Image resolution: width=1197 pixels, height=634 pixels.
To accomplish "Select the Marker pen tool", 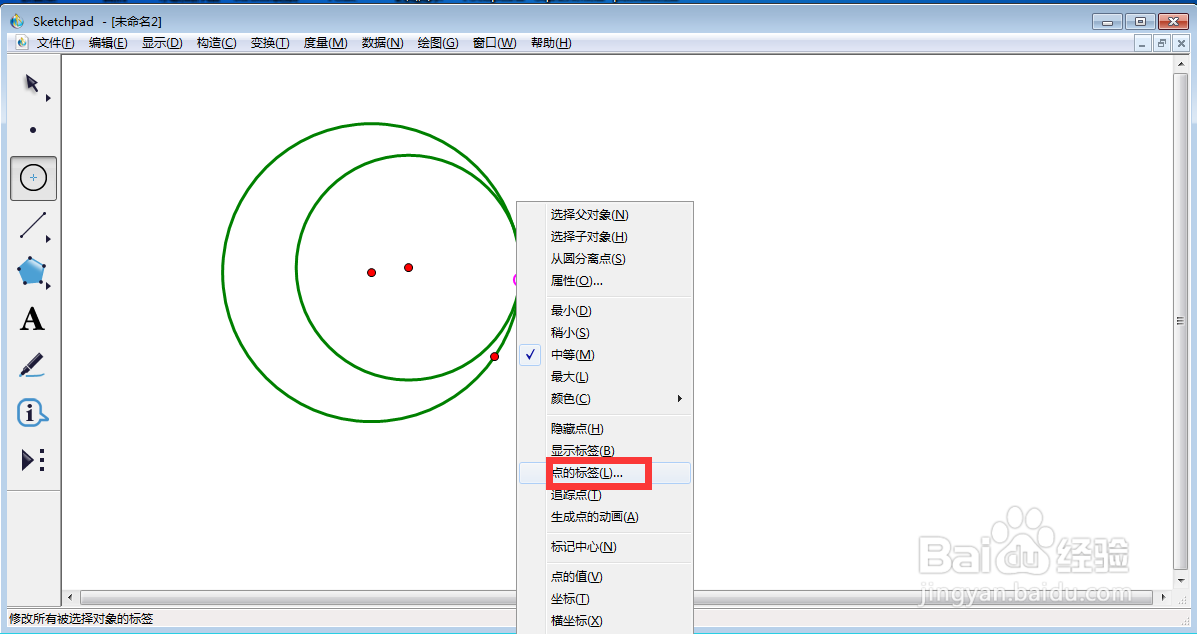I will pos(31,365).
